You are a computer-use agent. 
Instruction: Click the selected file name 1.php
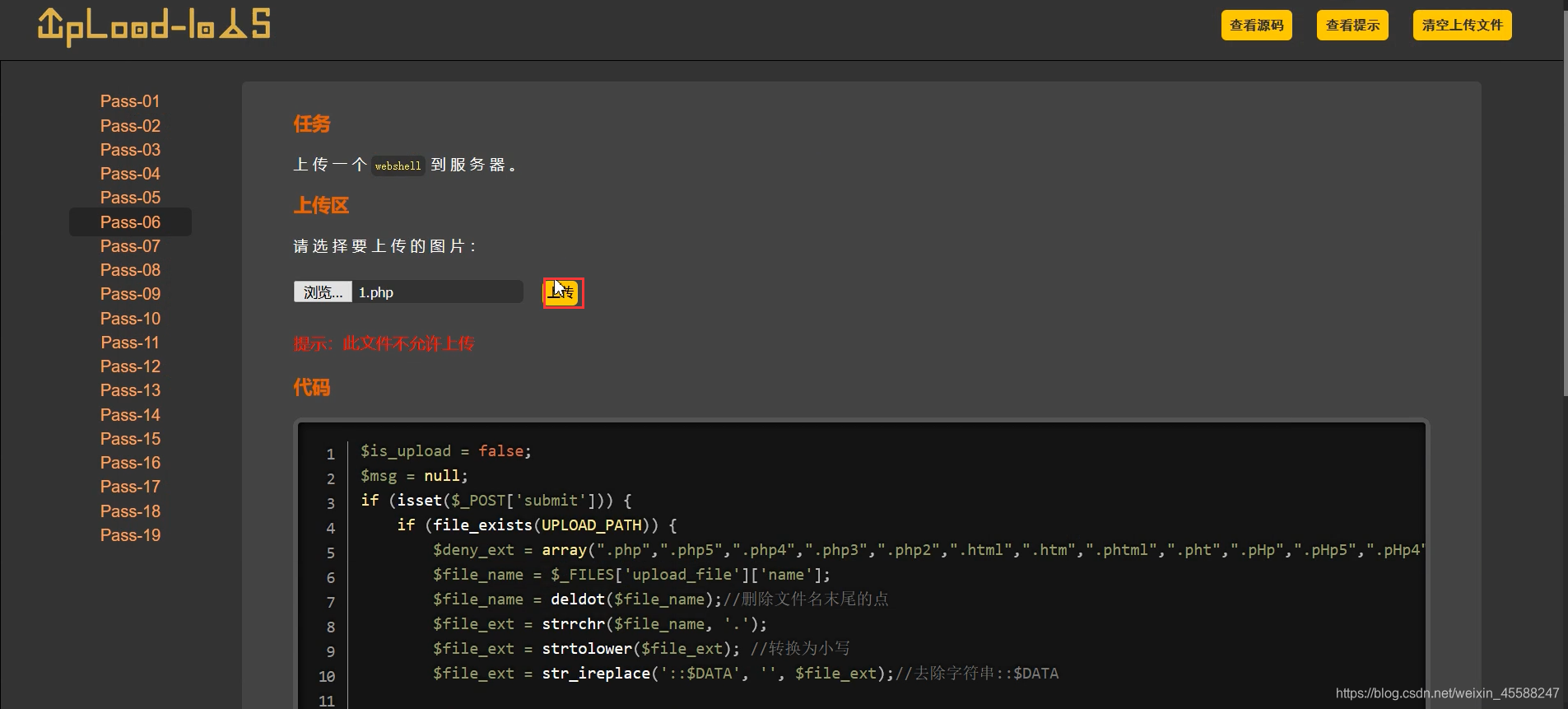pos(376,292)
